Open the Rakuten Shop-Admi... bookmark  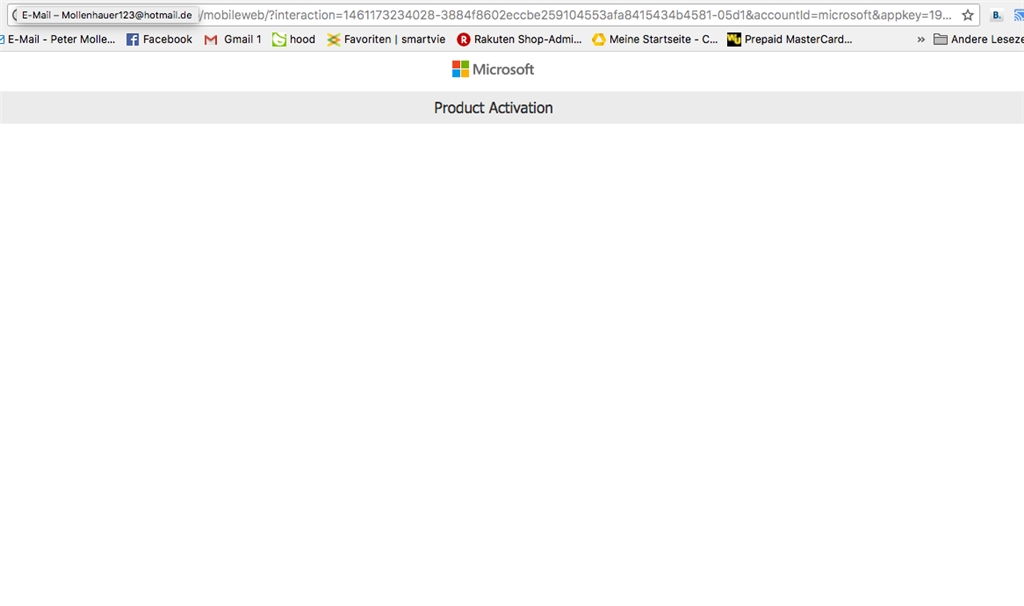[x=519, y=39]
